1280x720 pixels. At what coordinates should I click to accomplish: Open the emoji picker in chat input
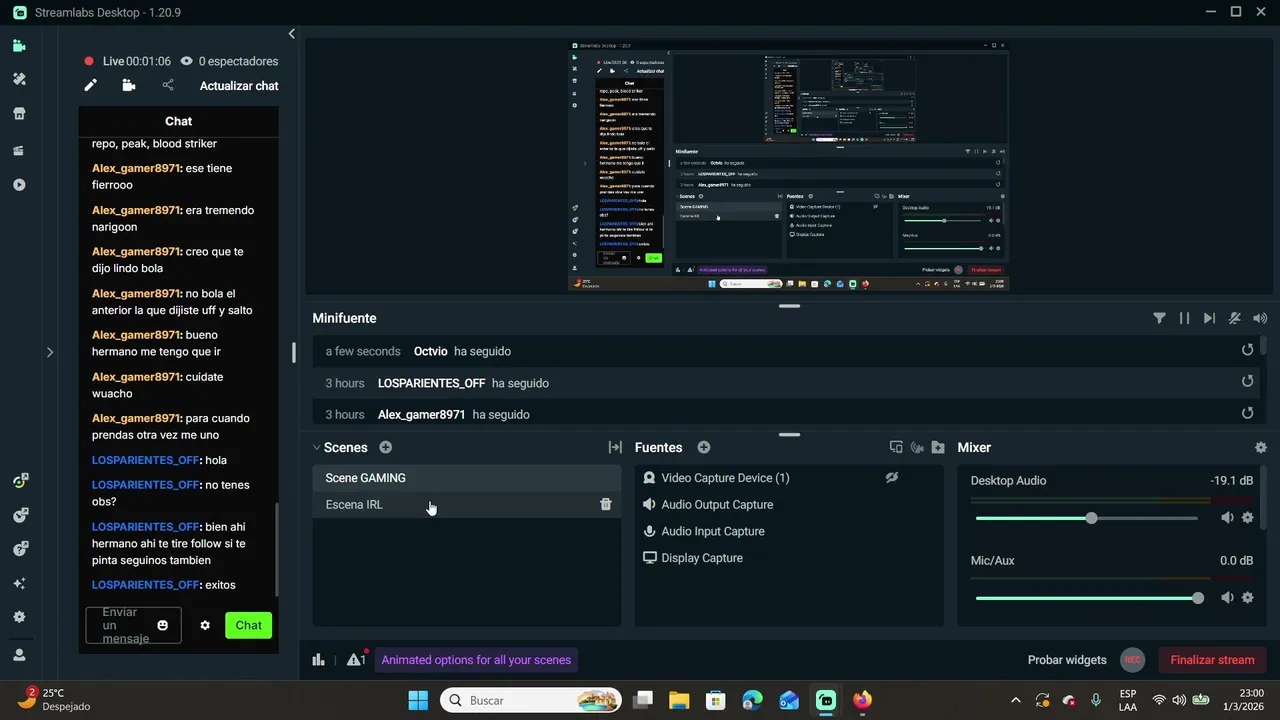coord(163,625)
